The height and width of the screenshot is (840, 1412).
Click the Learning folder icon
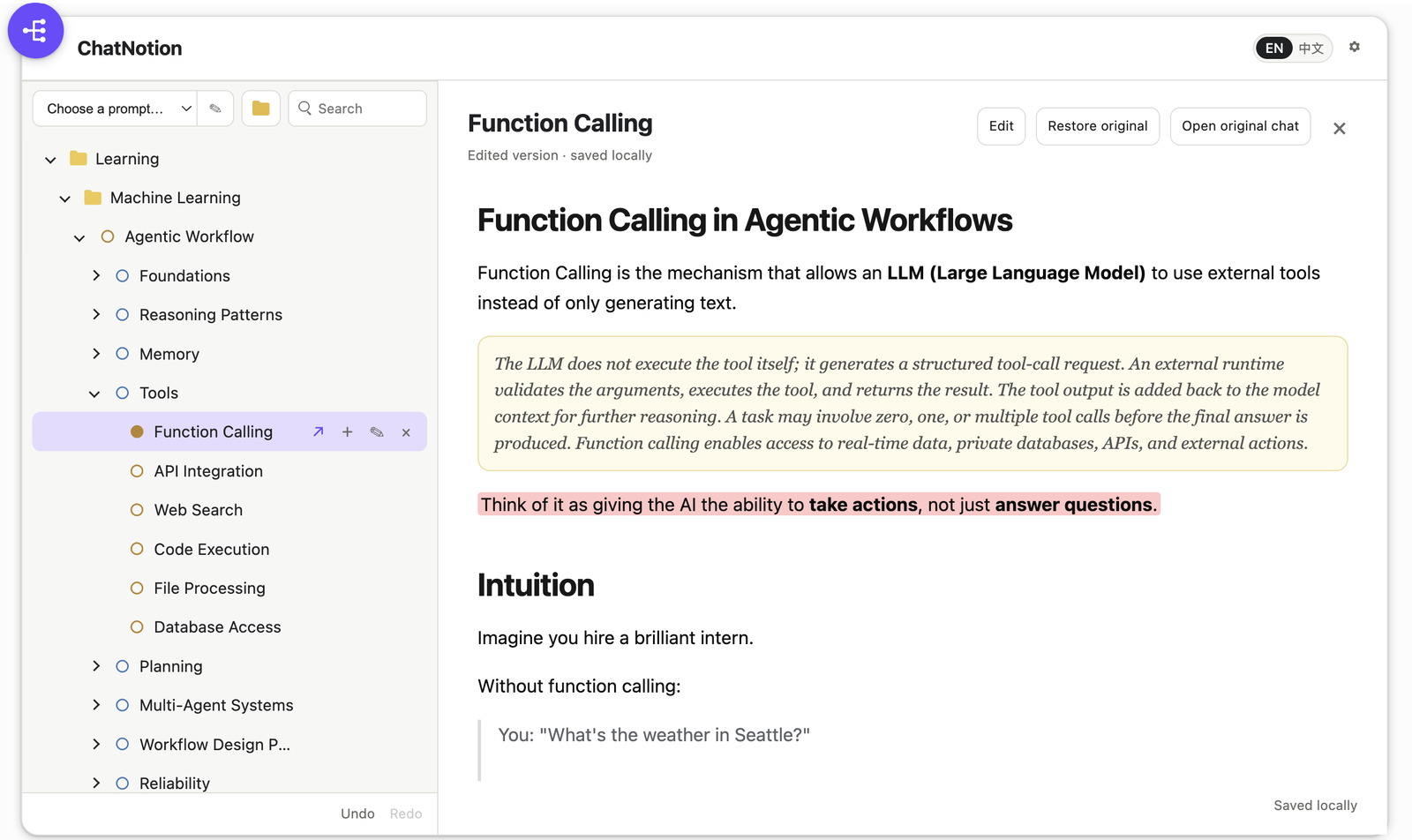79,158
